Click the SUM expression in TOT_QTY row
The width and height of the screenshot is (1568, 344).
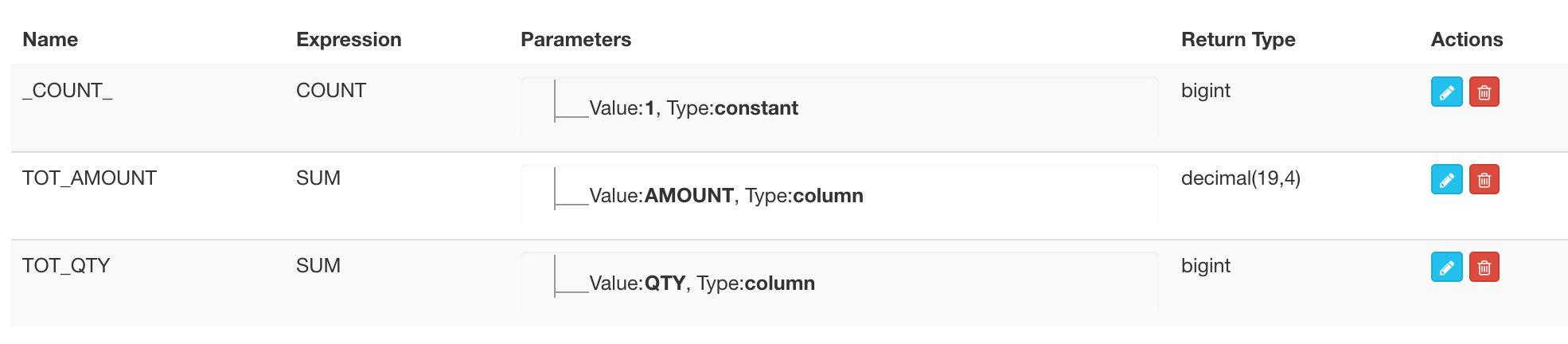318,266
